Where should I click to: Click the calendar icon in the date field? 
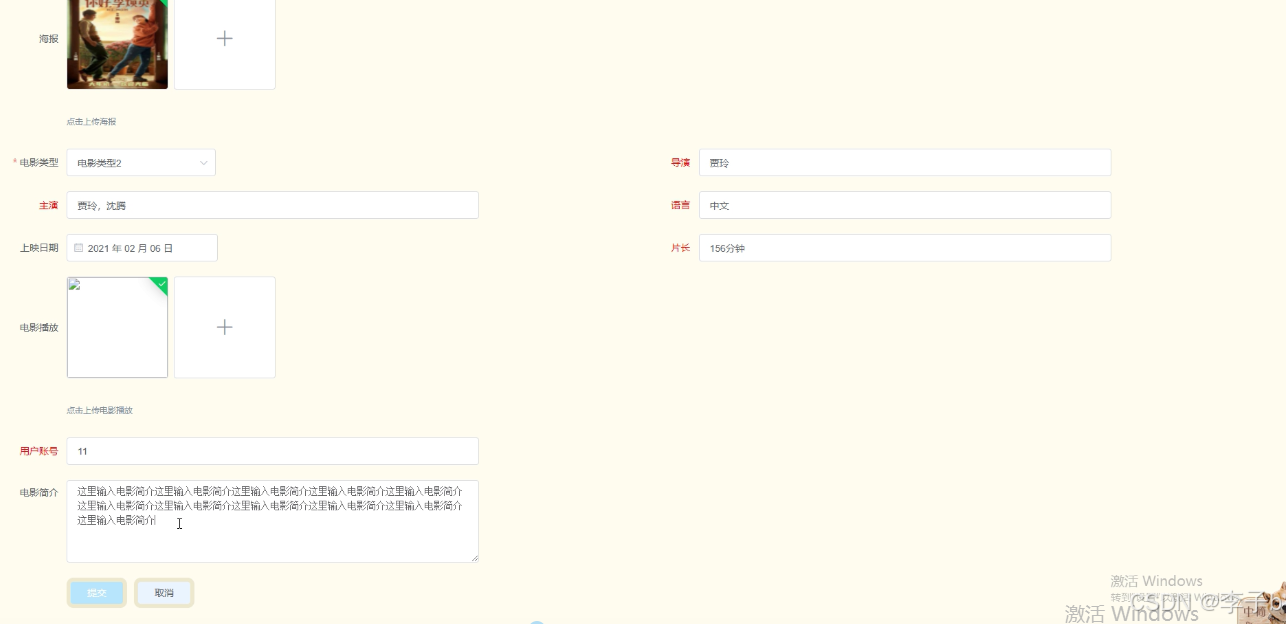point(79,248)
